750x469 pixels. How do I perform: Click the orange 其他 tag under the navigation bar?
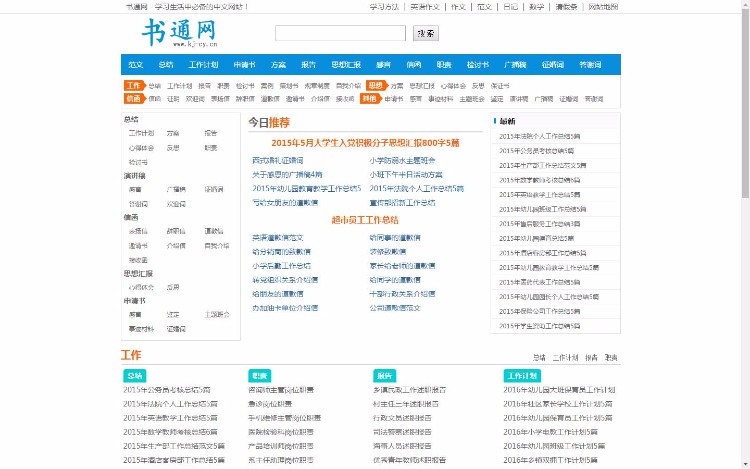click(x=371, y=98)
